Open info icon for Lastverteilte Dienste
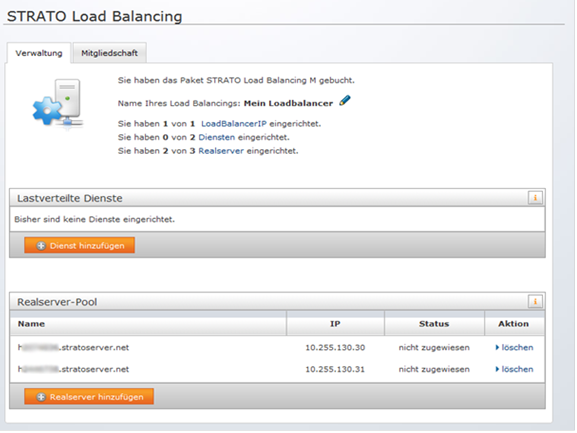This screenshot has width=577, height=433. click(x=535, y=198)
